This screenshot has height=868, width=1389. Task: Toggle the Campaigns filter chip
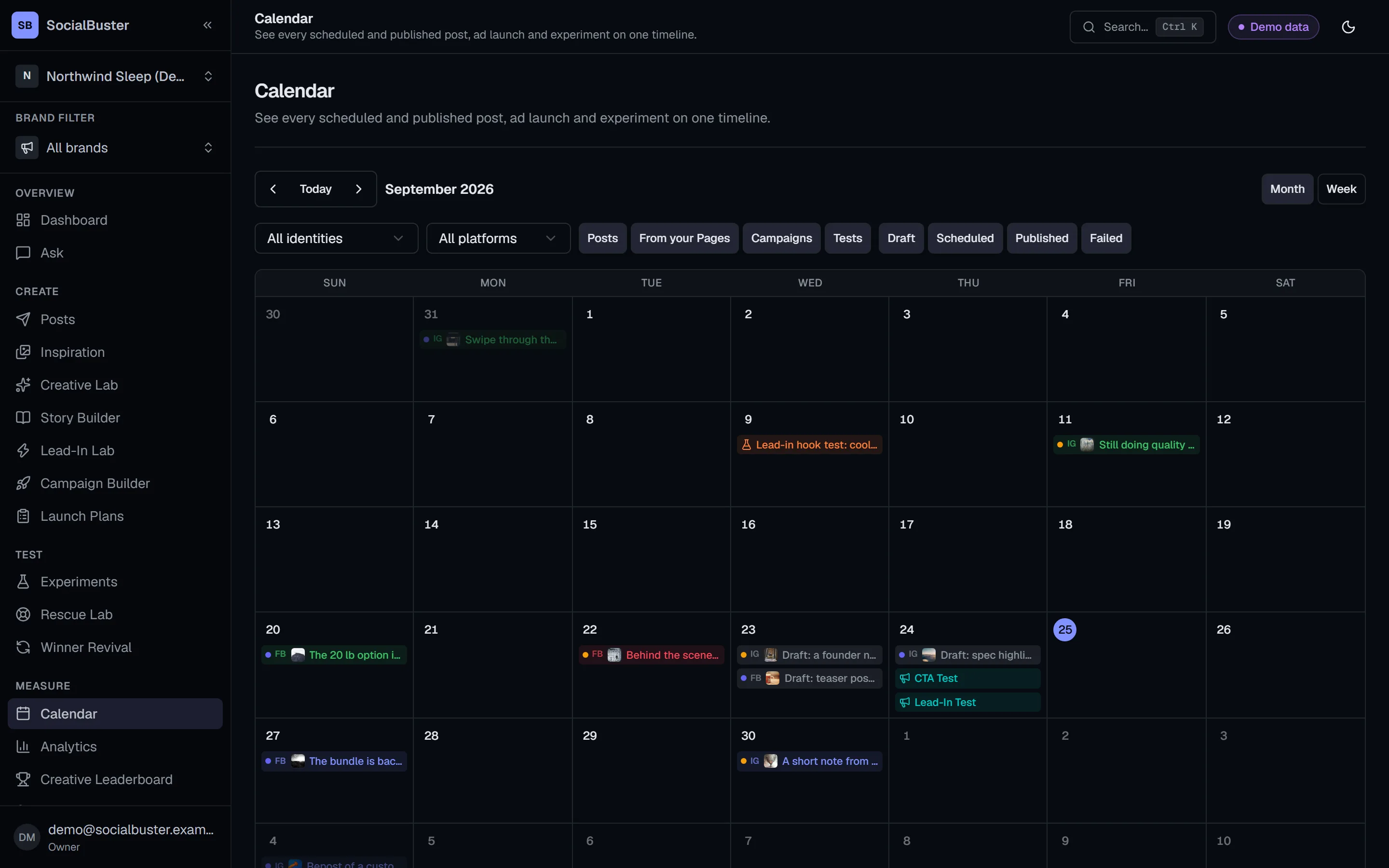click(781, 238)
